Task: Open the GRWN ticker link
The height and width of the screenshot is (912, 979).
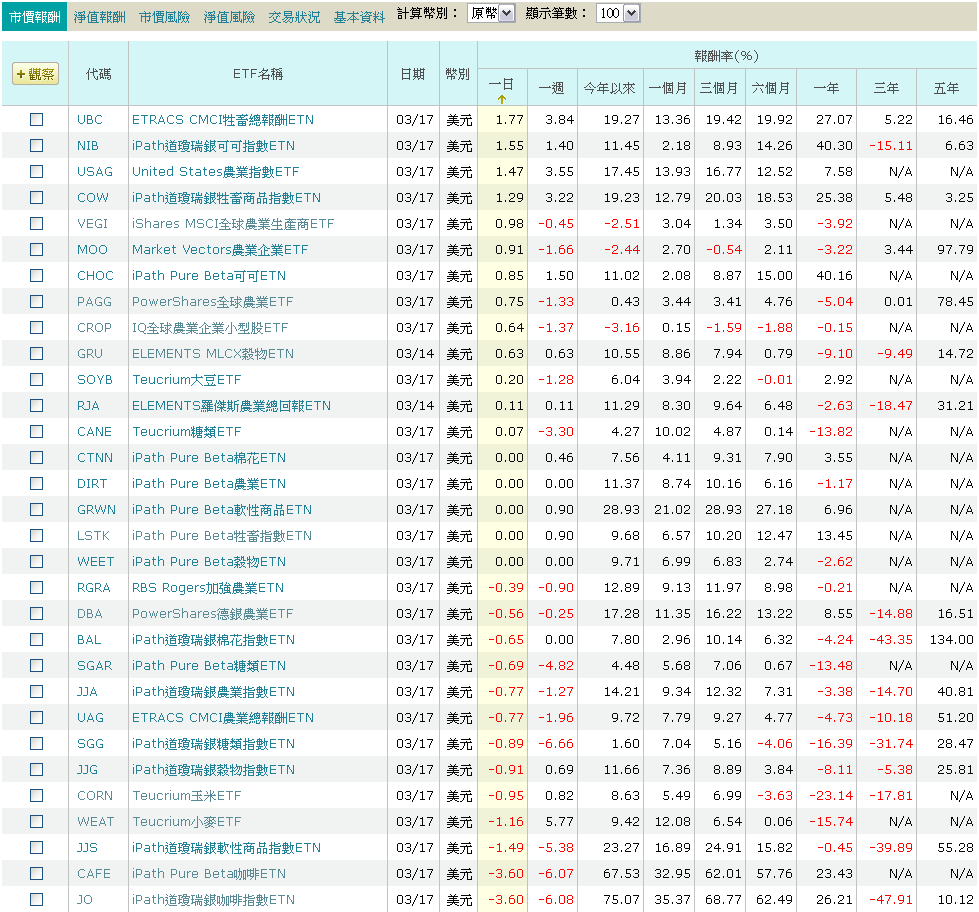Action: [97, 509]
